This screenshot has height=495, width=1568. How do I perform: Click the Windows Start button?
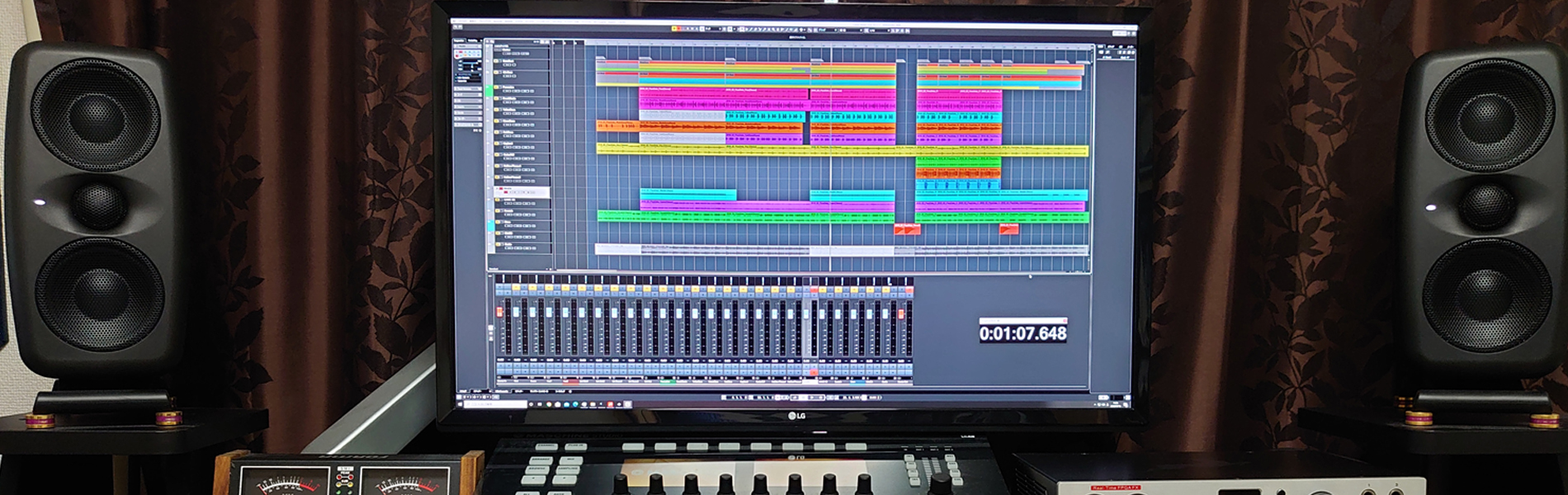coord(460,405)
